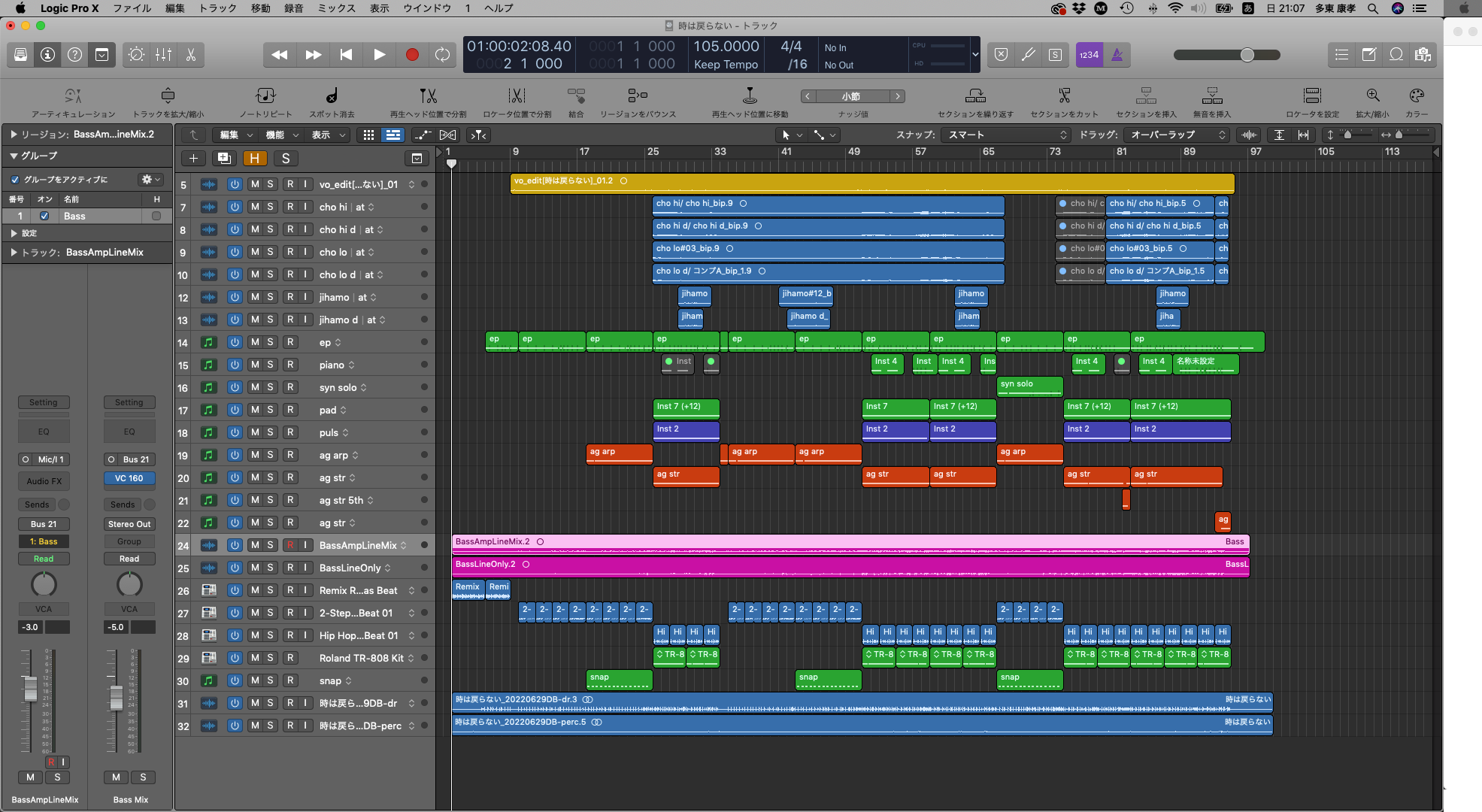
Task: Open the 機能 menu in tracks area
Action: pos(280,135)
